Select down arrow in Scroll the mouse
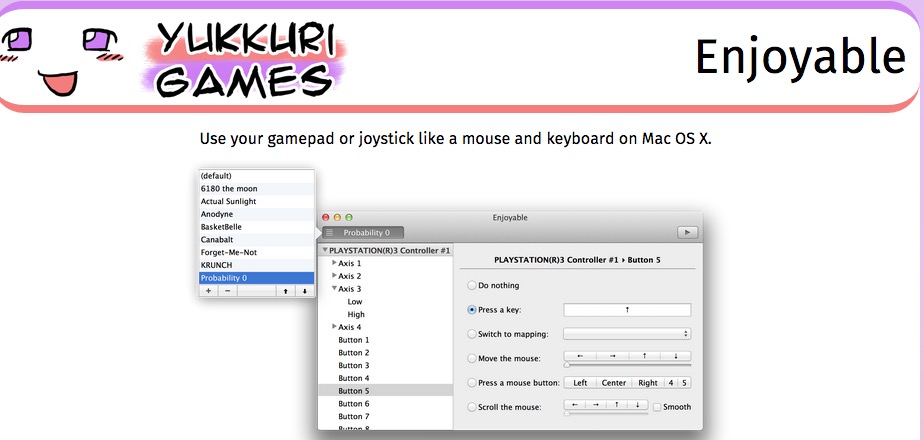This screenshot has height=440, width=924. pos(638,405)
